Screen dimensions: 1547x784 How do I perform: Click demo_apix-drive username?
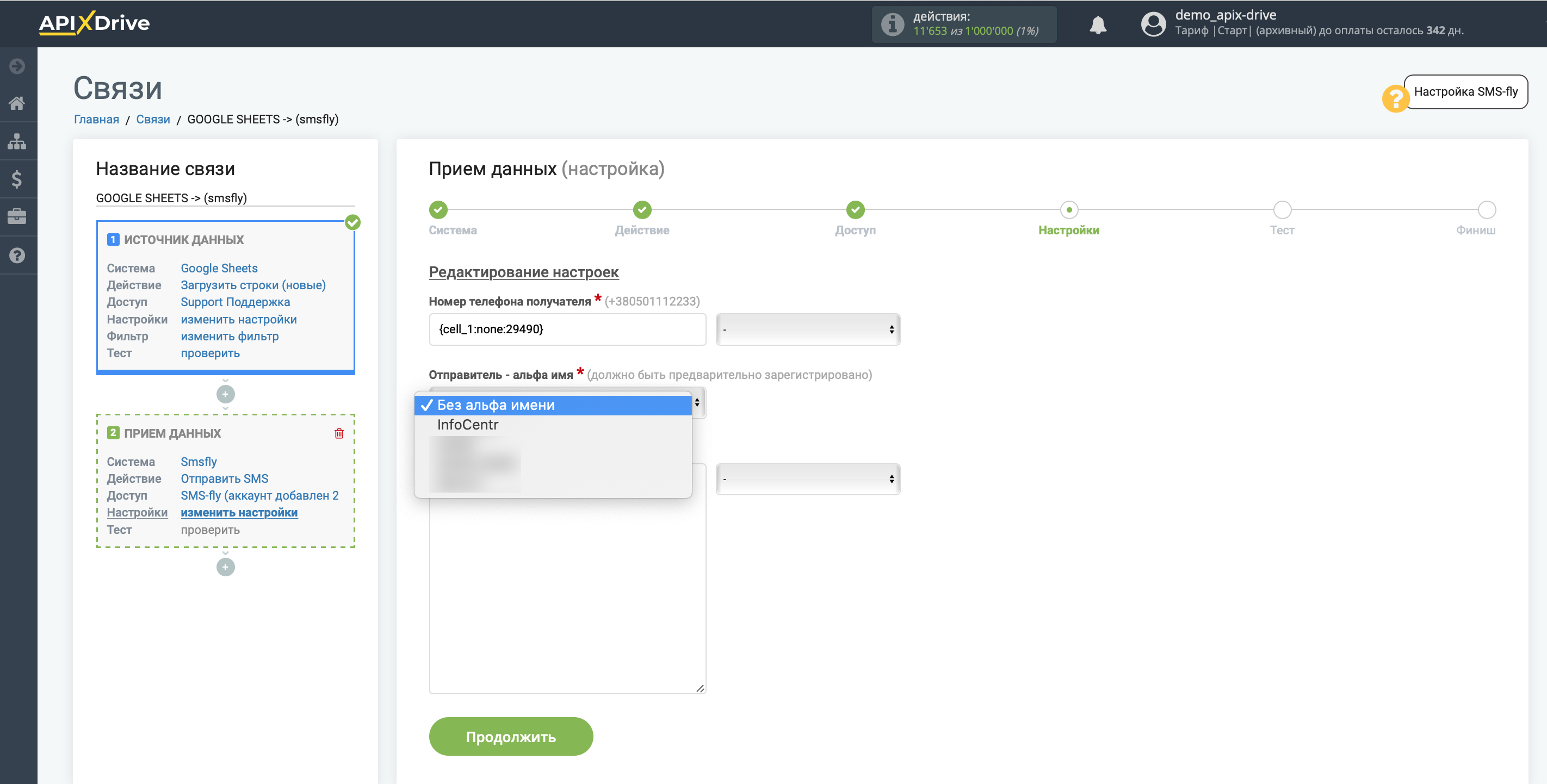coord(1225,15)
